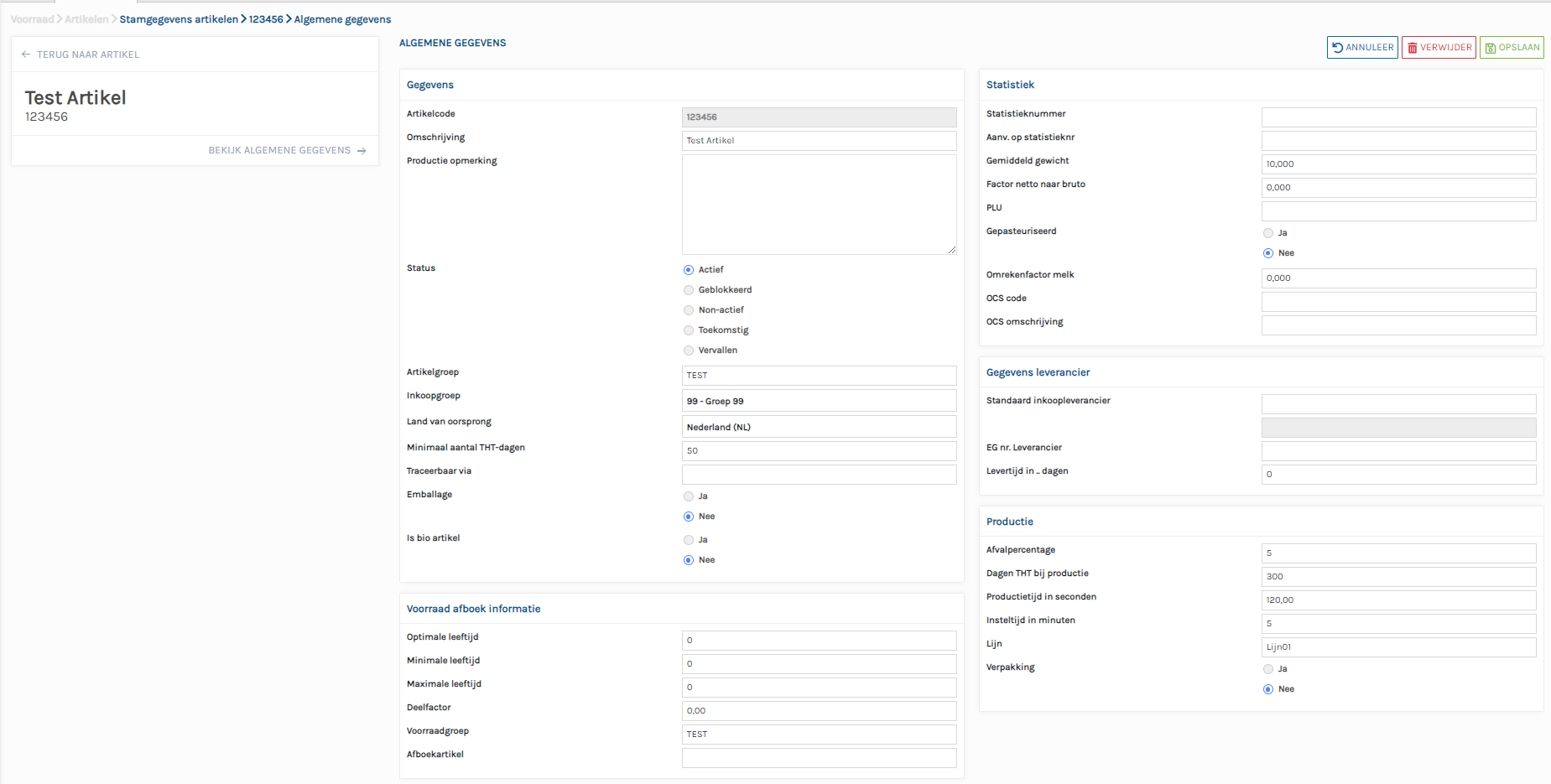Image resolution: width=1551 pixels, height=784 pixels.
Task: Click the arrow icon next to Bekijk algemene gegevens
Action: pos(362,151)
